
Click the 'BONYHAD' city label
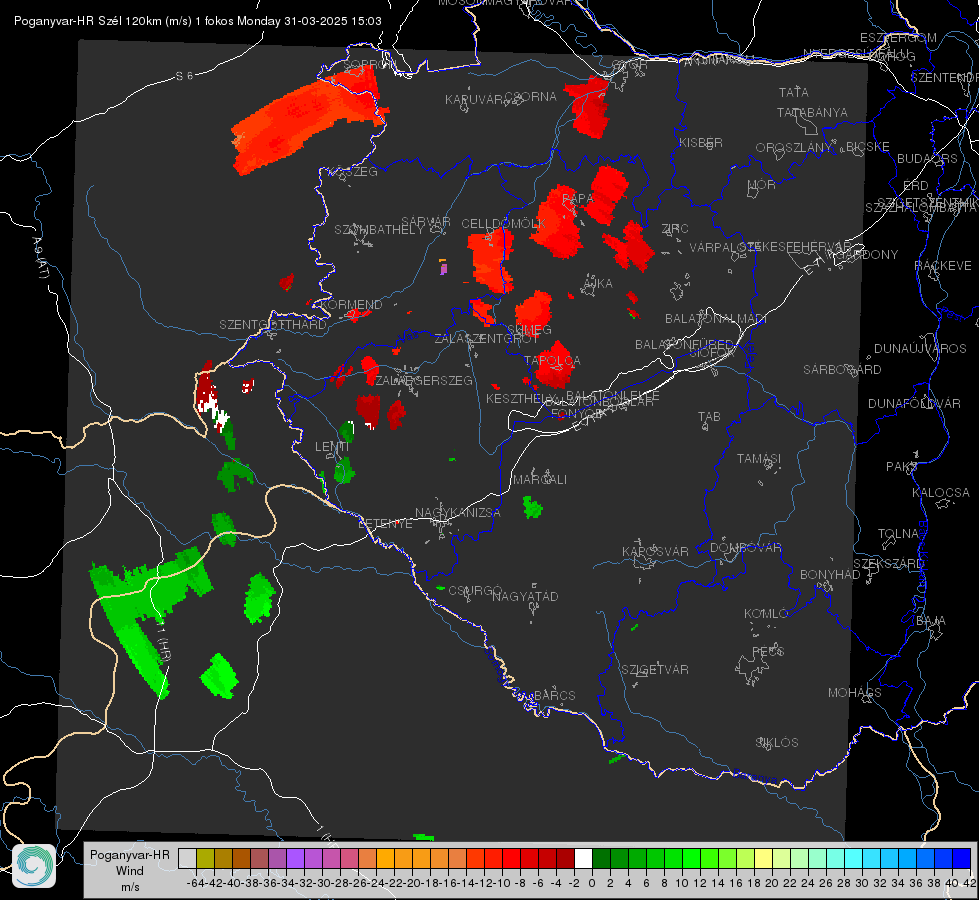pos(830,575)
